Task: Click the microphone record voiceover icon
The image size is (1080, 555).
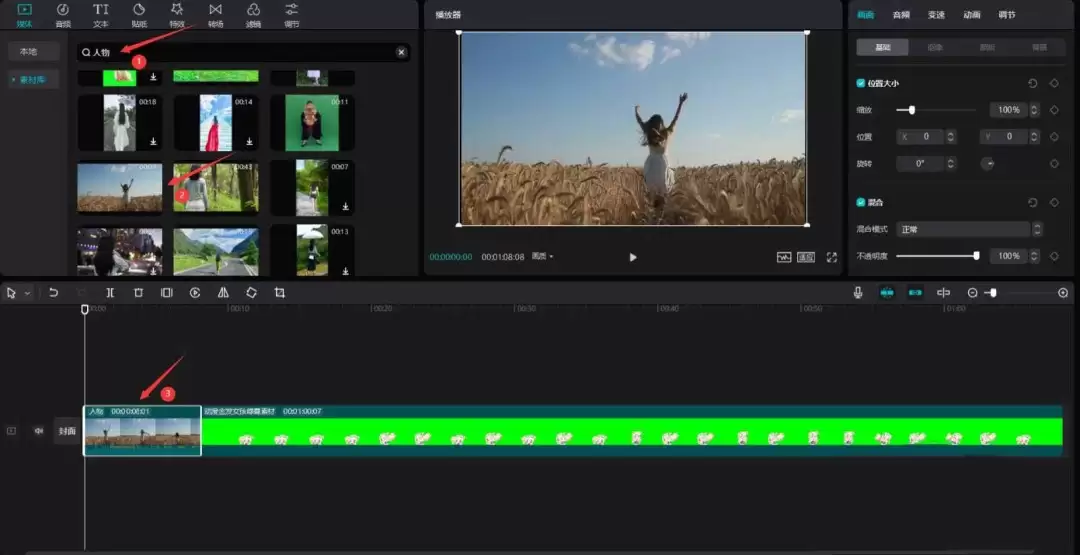Action: [x=858, y=293]
